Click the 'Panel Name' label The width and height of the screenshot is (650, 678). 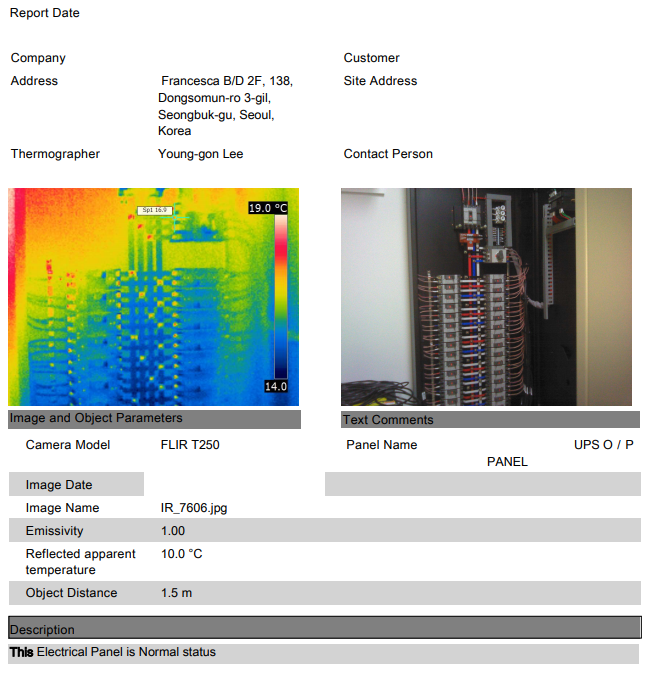coord(382,445)
